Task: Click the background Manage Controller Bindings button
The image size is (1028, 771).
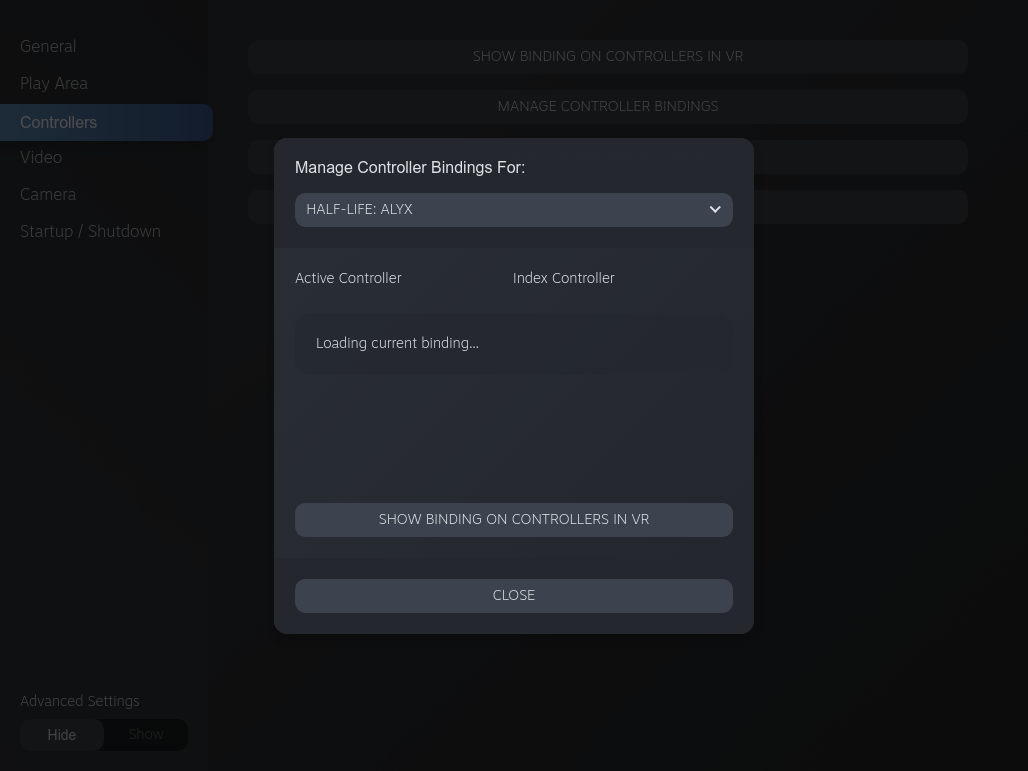Action: pos(608,106)
